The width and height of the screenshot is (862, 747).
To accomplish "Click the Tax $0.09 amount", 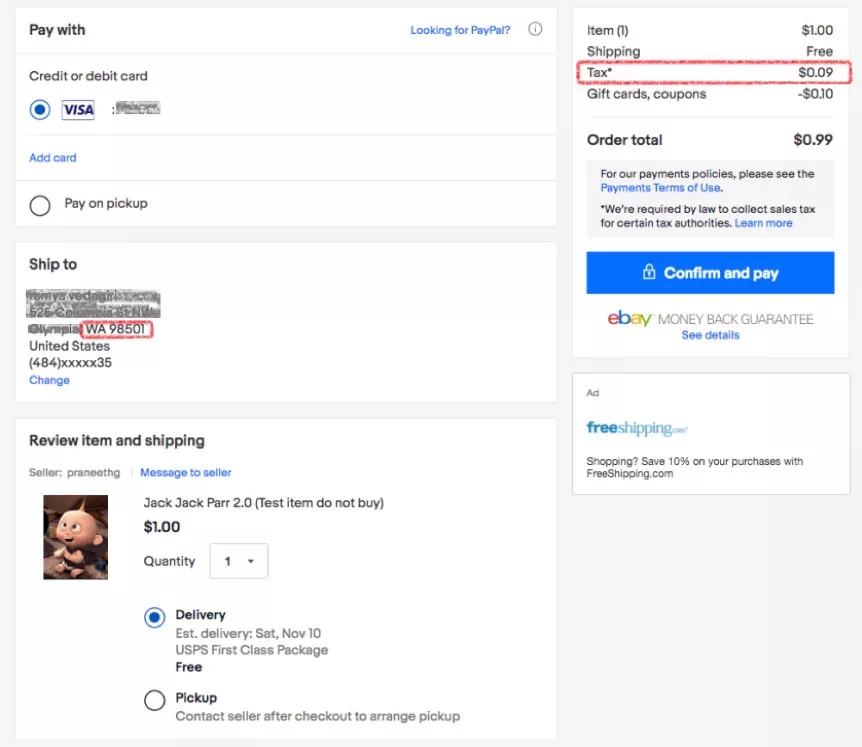I will [x=815, y=73].
